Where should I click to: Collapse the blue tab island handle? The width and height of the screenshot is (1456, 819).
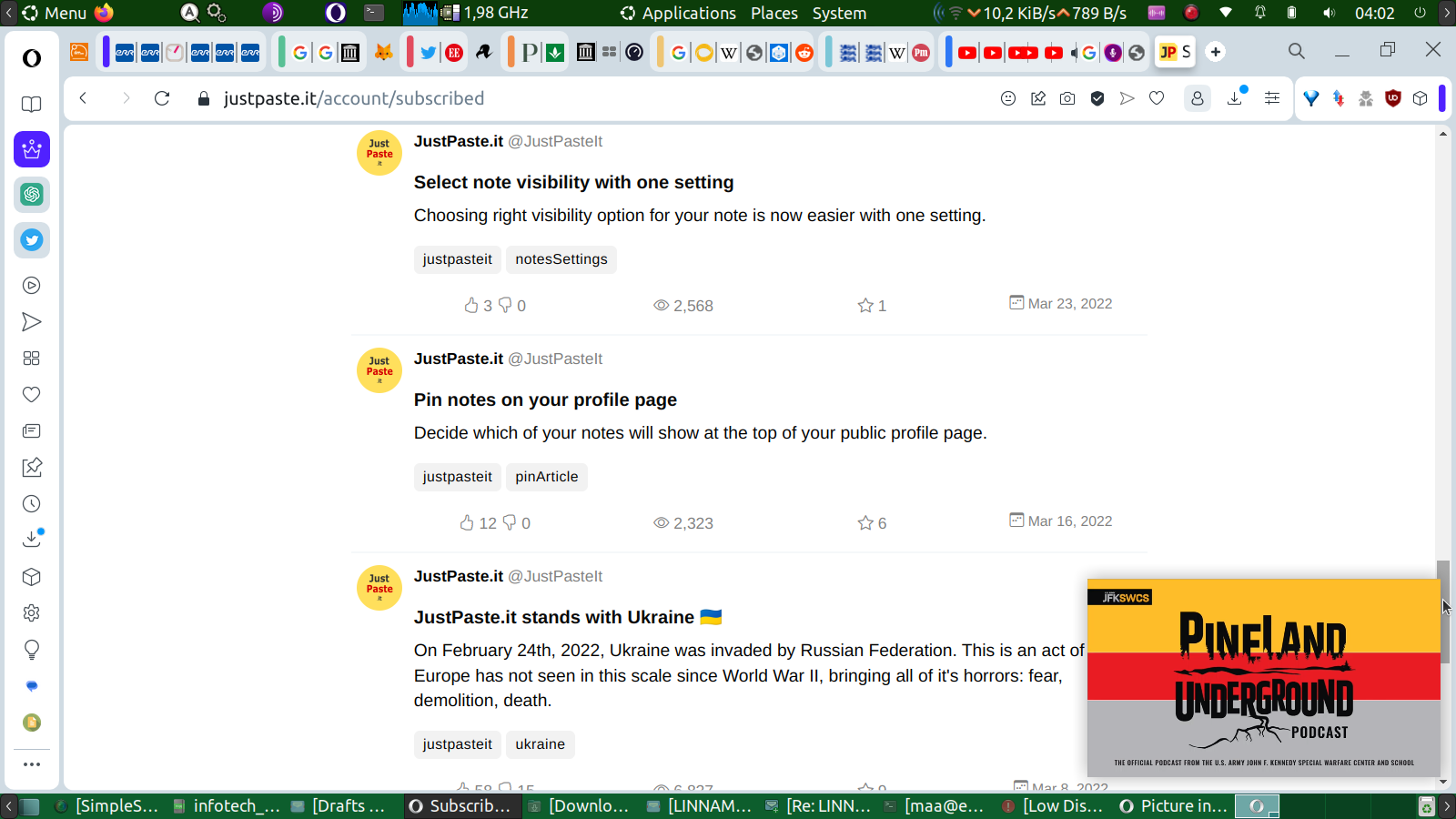click(948, 52)
